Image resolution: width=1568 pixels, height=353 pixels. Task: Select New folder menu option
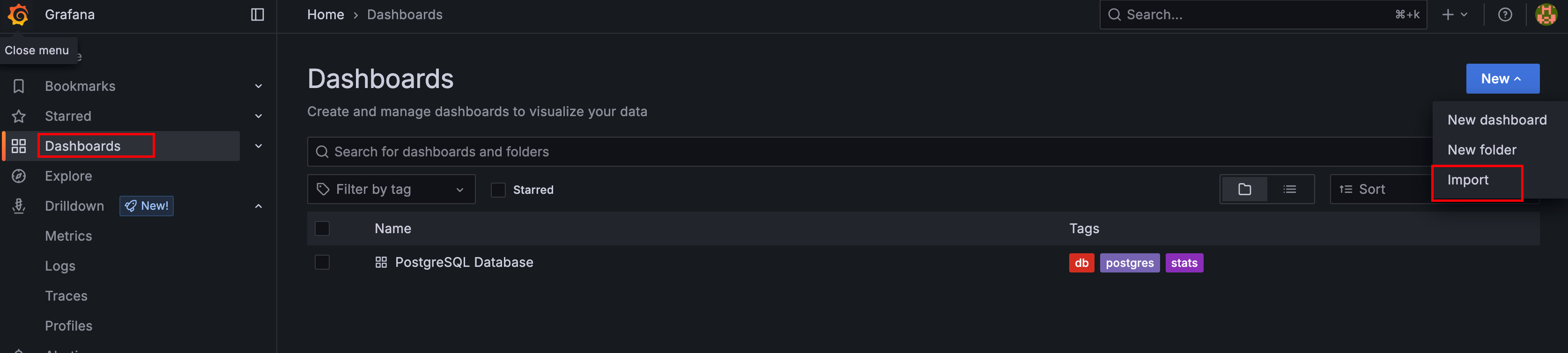tap(1481, 150)
